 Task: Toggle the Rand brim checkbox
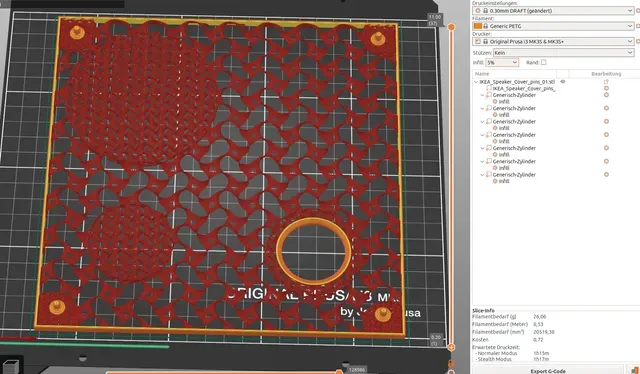tap(543, 62)
